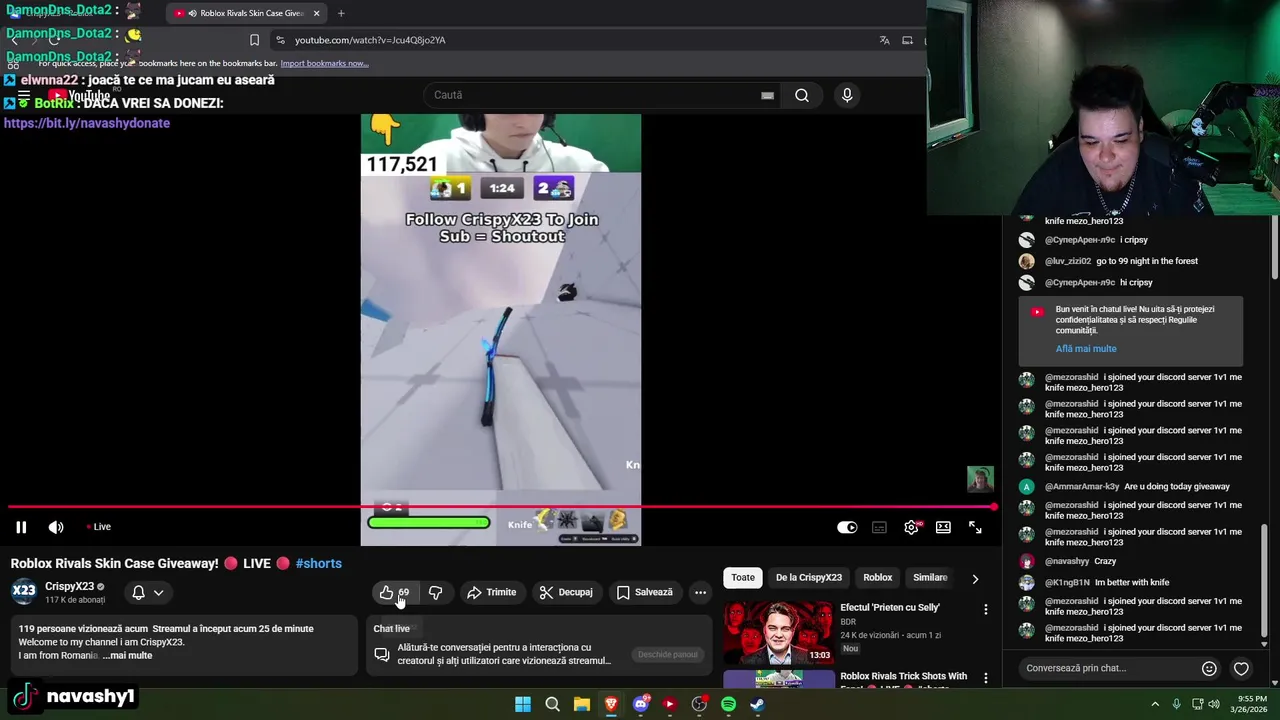Close the Roblox Rivals browser tab
The height and width of the screenshot is (720, 1280).
pos(317,13)
